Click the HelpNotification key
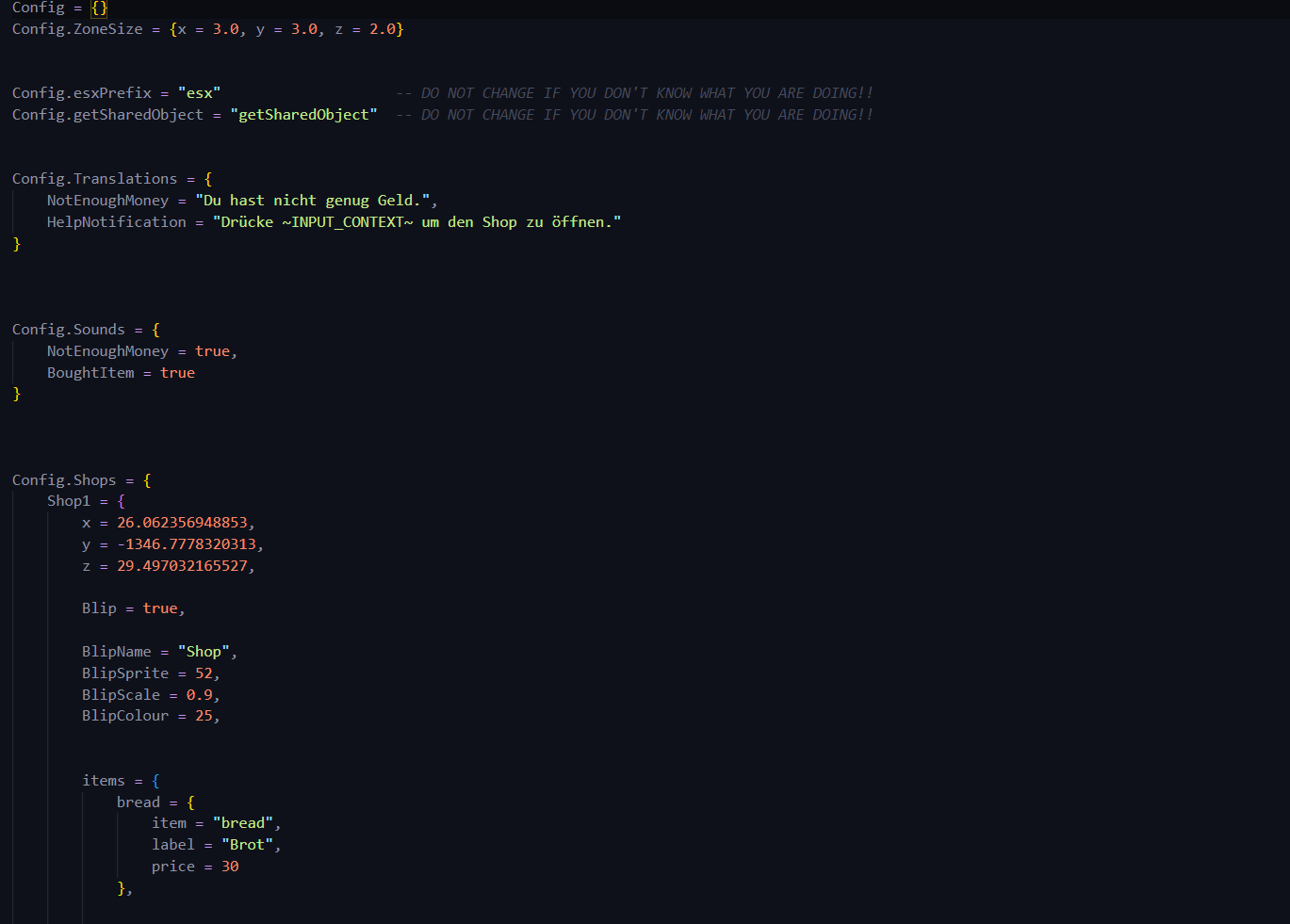The image size is (1290, 924). click(x=117, y=222)
